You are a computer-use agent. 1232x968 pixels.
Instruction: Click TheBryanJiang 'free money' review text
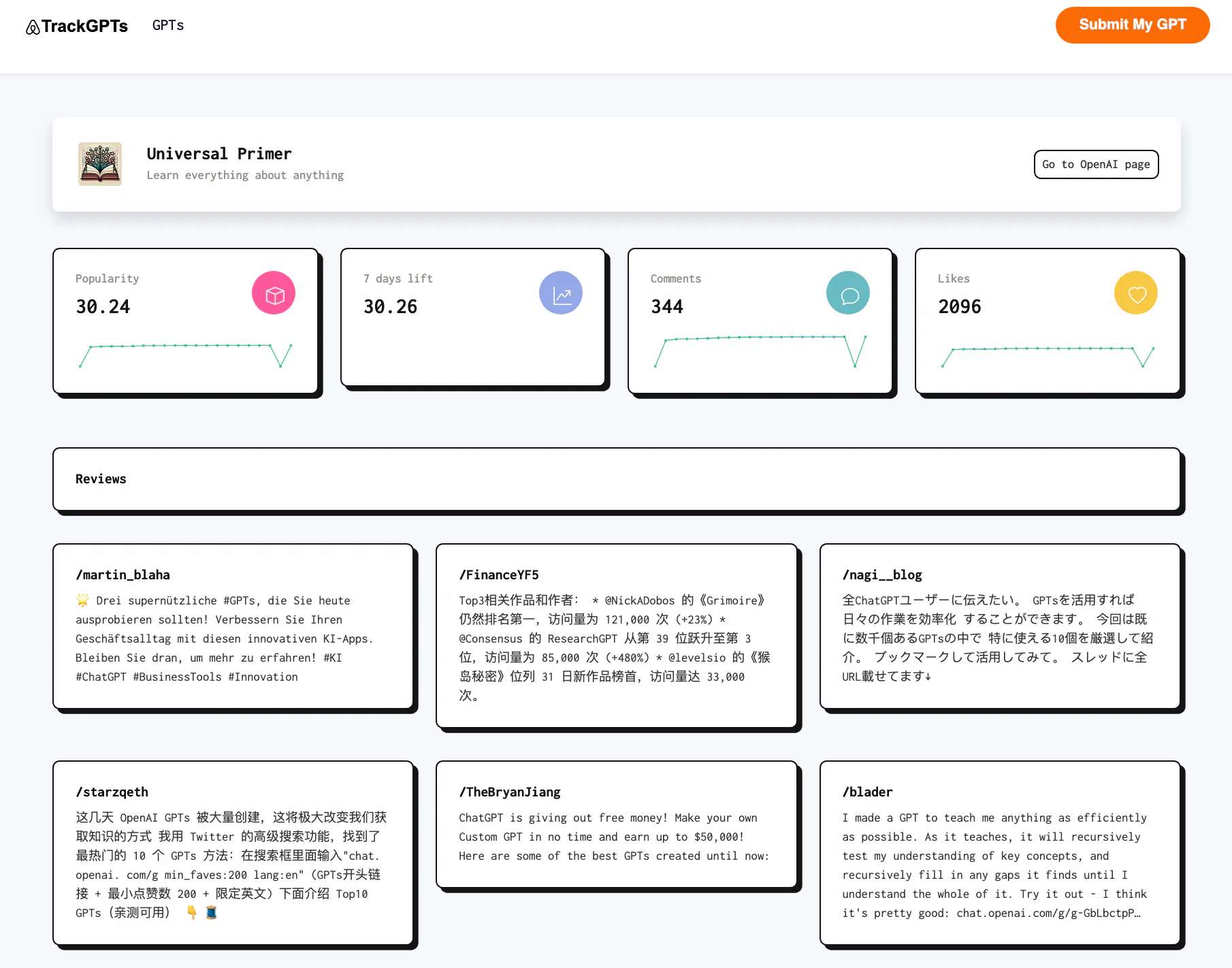click(x=614, y=837)
